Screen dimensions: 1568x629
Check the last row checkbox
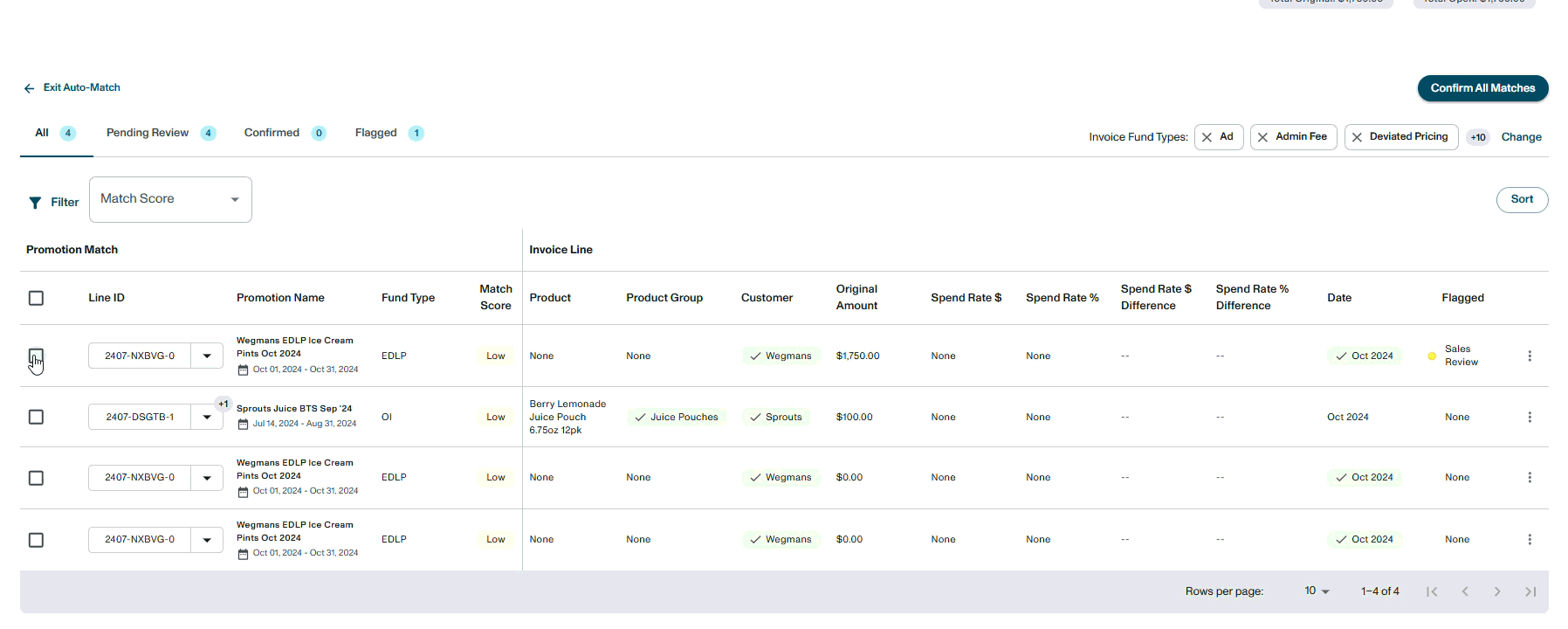[36, 540]
